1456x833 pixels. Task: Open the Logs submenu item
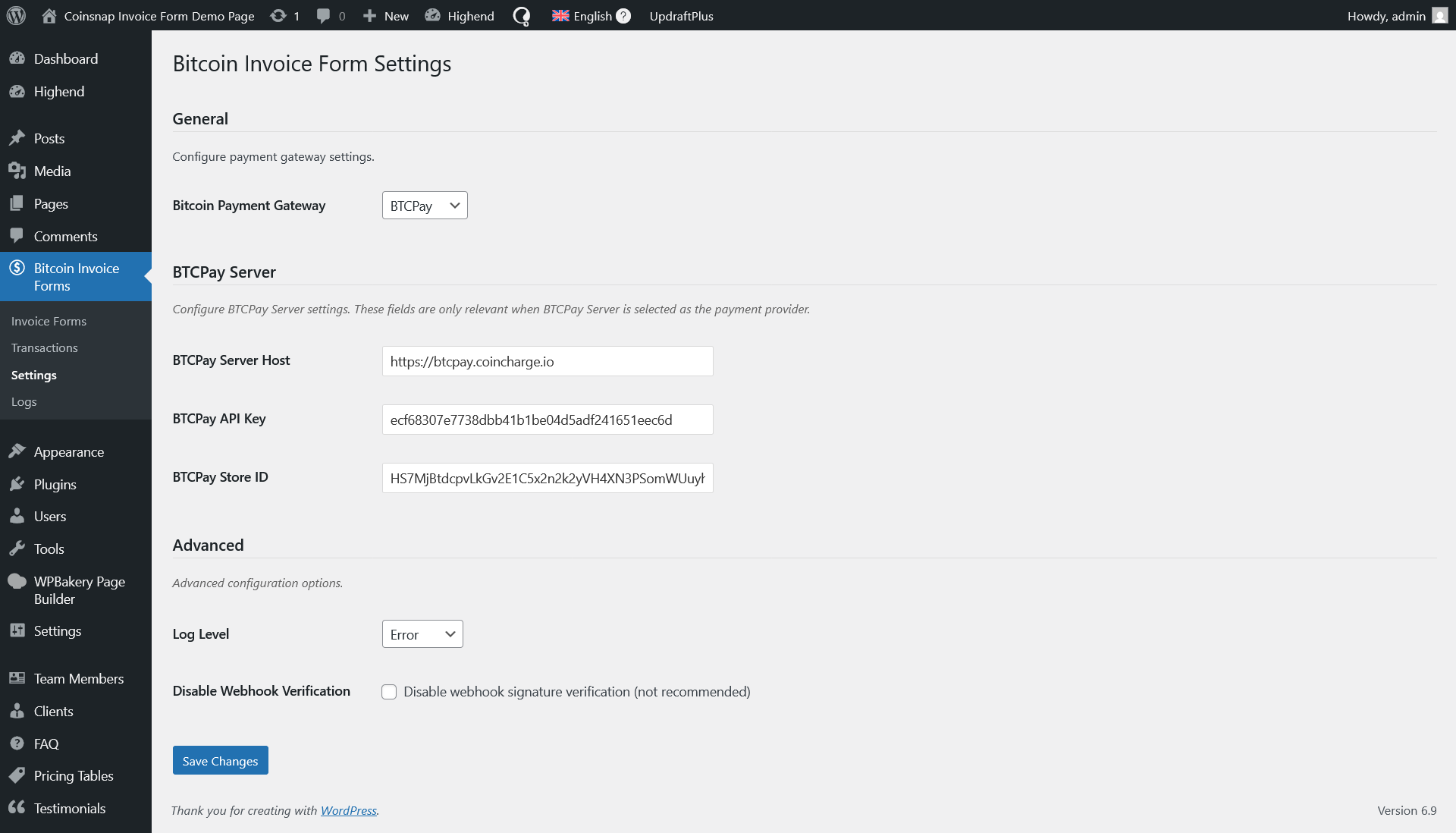[24, 402]
